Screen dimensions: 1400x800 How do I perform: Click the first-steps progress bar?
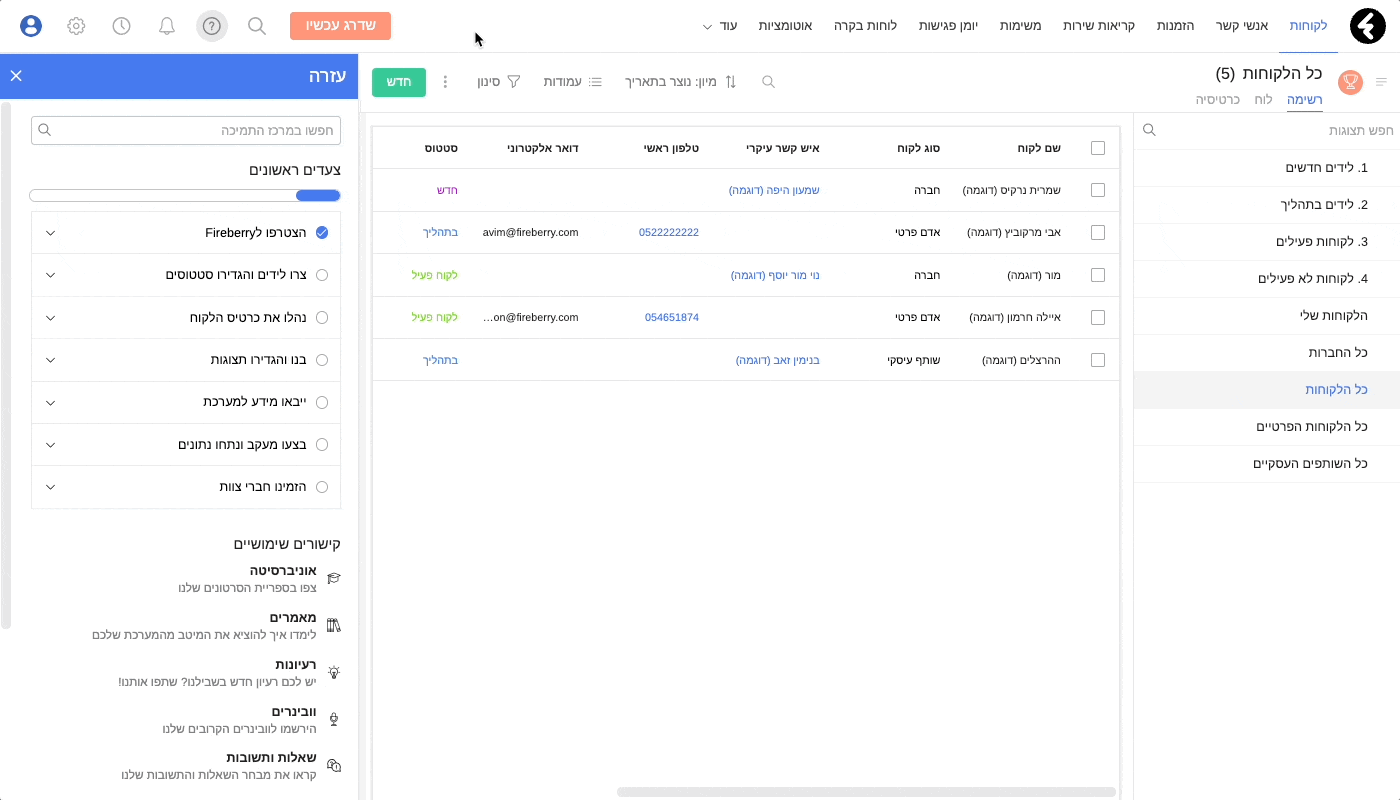[x=185, y=196]
